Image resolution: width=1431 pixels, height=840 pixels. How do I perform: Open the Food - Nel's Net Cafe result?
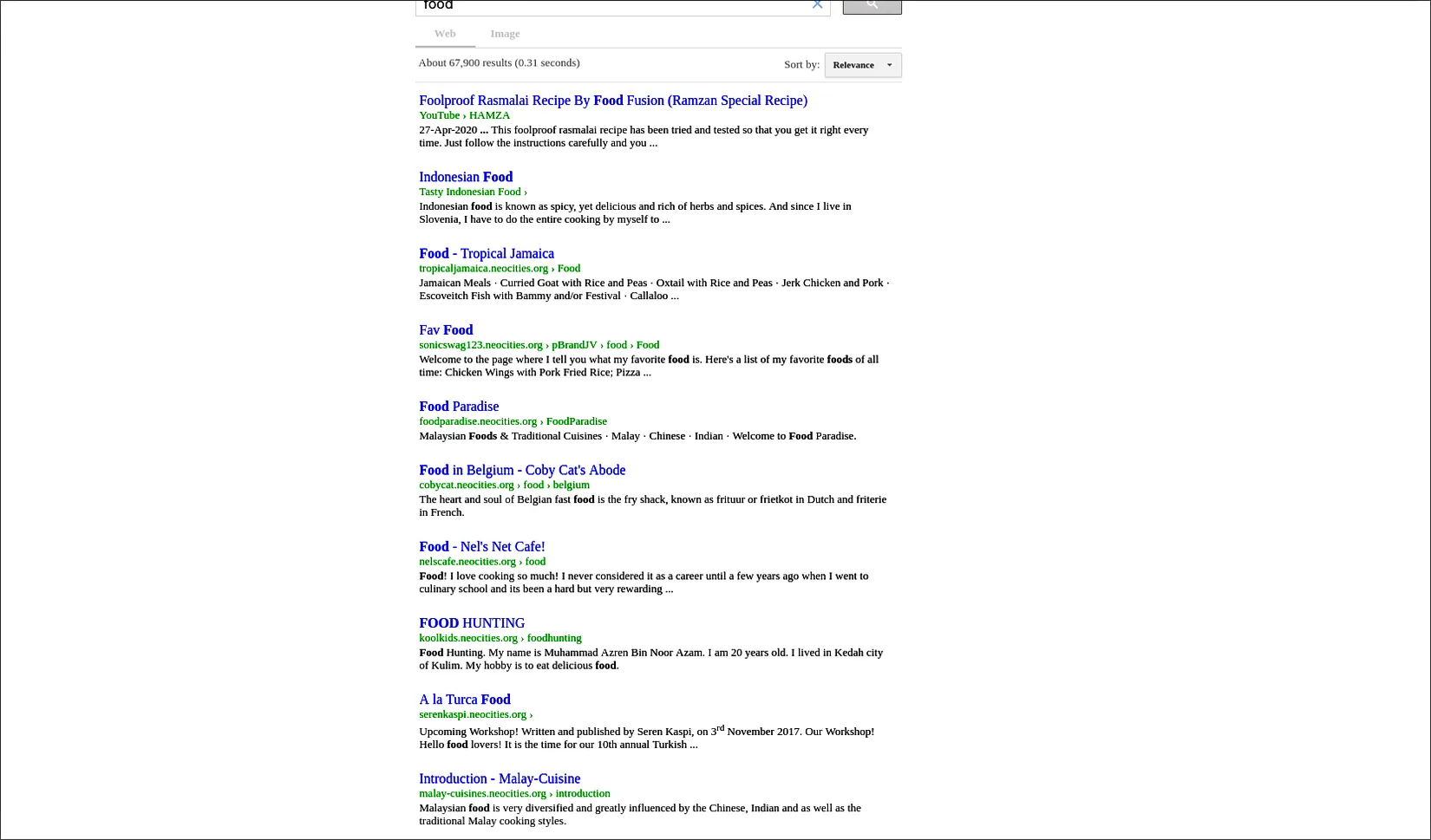(481, 546)
